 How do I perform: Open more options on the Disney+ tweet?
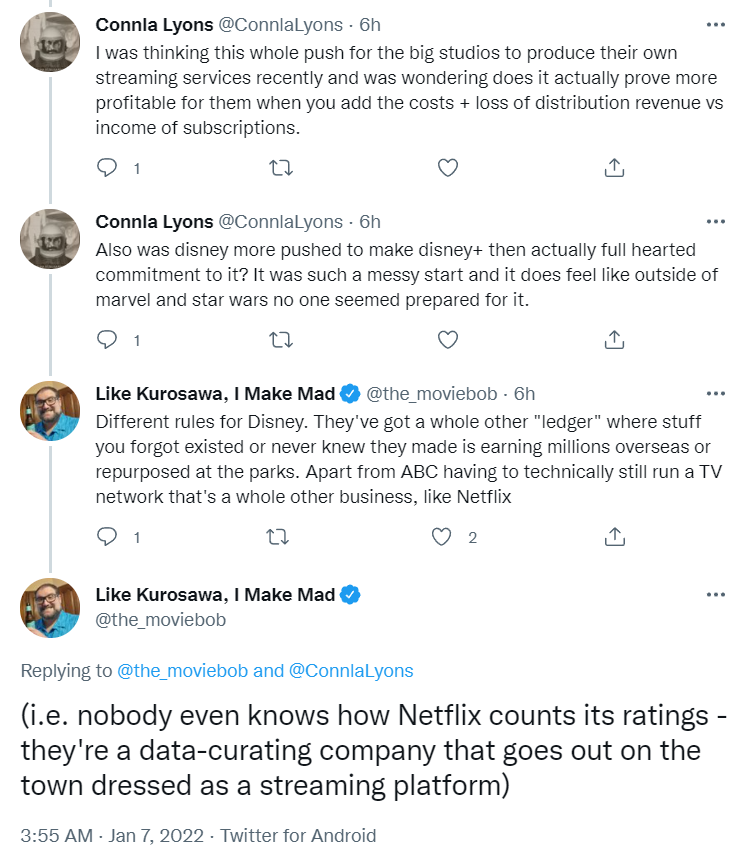point(715,221)
